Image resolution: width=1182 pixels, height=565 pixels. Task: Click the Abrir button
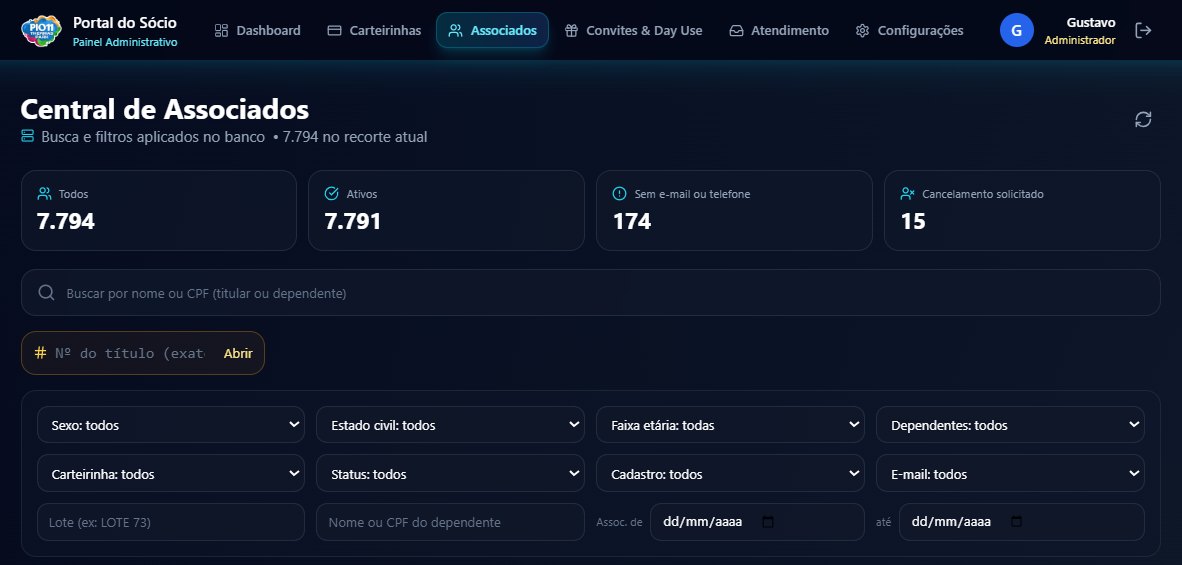tap(238, 353)
